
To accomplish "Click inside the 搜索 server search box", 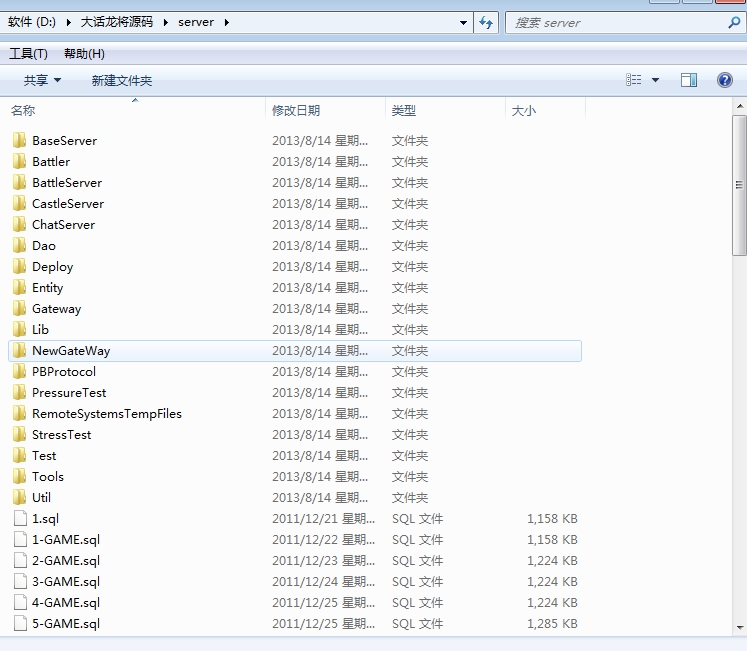I will [615, 22].
